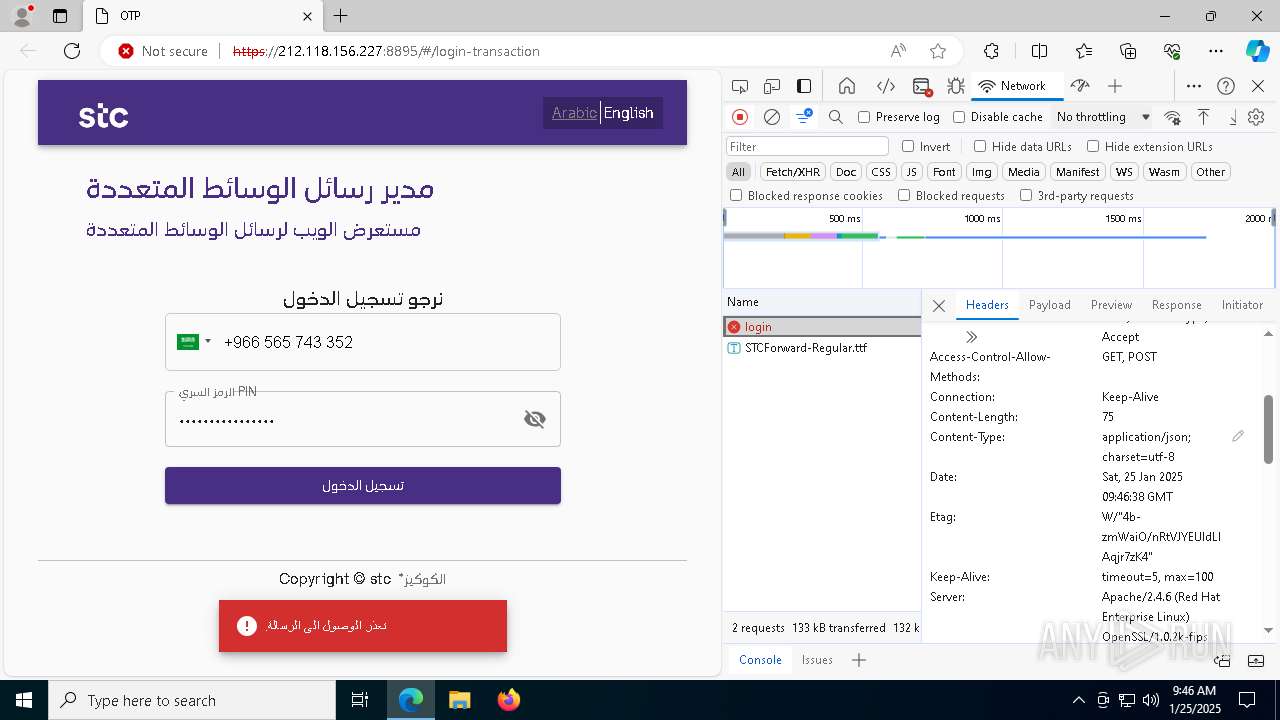1280x720 pixels.
Task: Check 3rd-party requests
Action: click(1026, 196)
